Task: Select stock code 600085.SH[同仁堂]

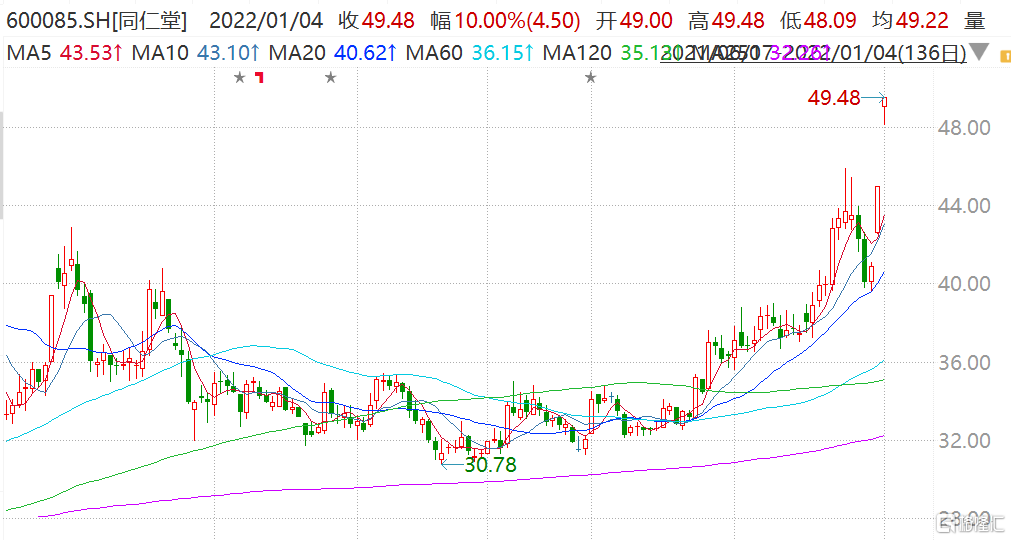Action: [97, 21]
